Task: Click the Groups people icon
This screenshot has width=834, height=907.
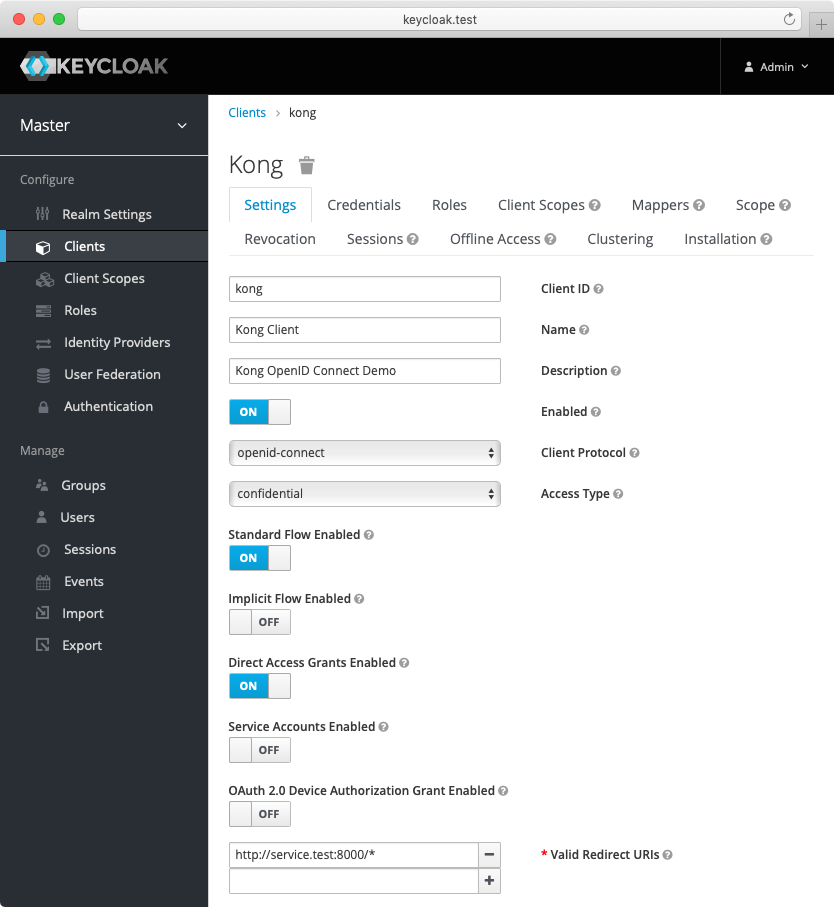Action: 42,485
